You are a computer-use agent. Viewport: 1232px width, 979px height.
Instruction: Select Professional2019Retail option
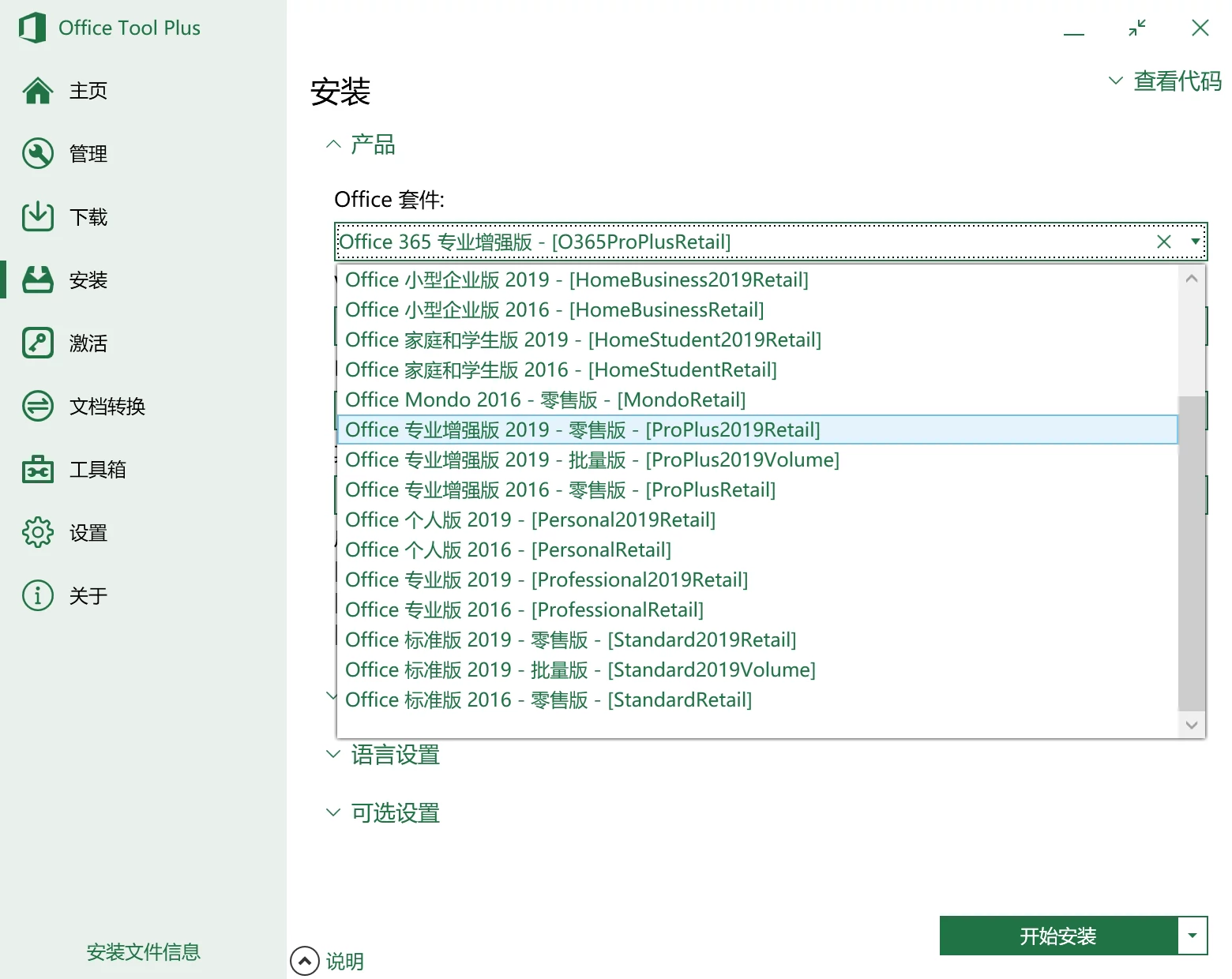point(757,580)
